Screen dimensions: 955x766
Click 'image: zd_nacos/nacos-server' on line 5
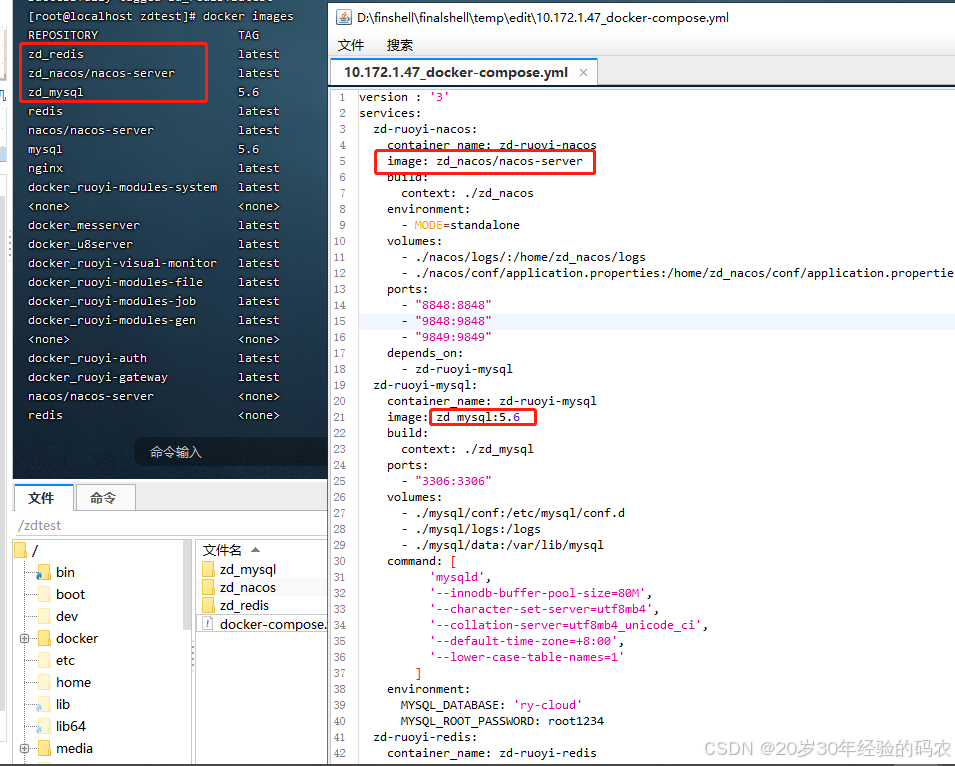click(x=485, y=161)
